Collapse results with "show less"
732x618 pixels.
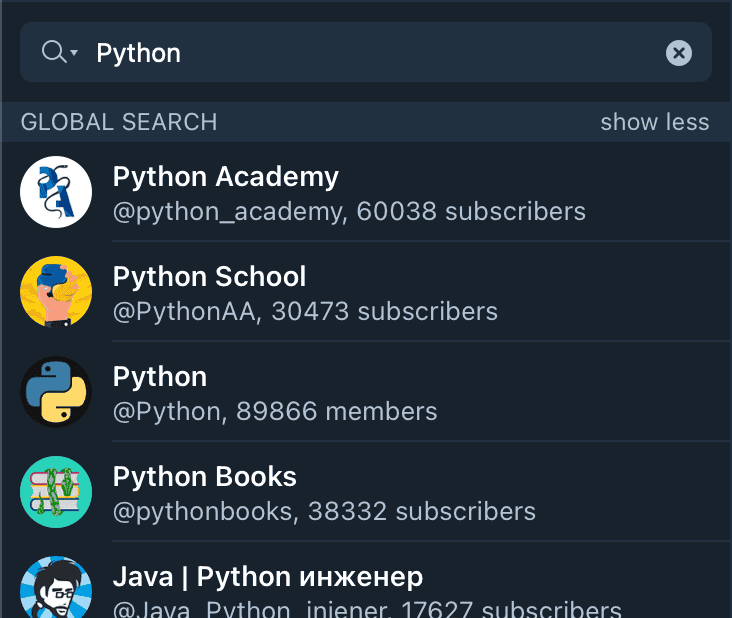(x=654, y=122)
